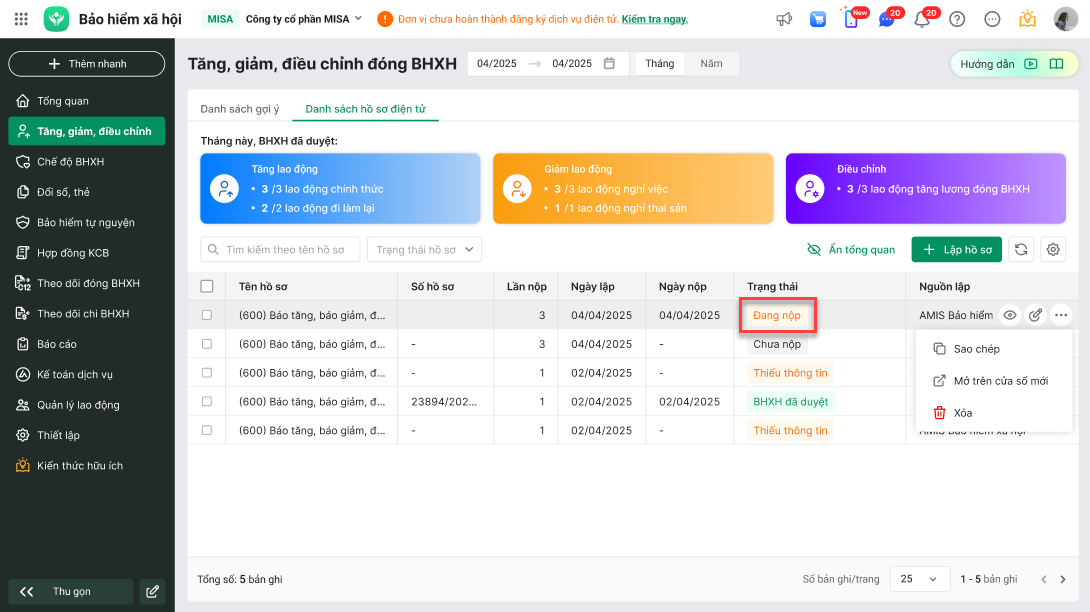Follow the Kiểm tra ngay link

point(654,19)
